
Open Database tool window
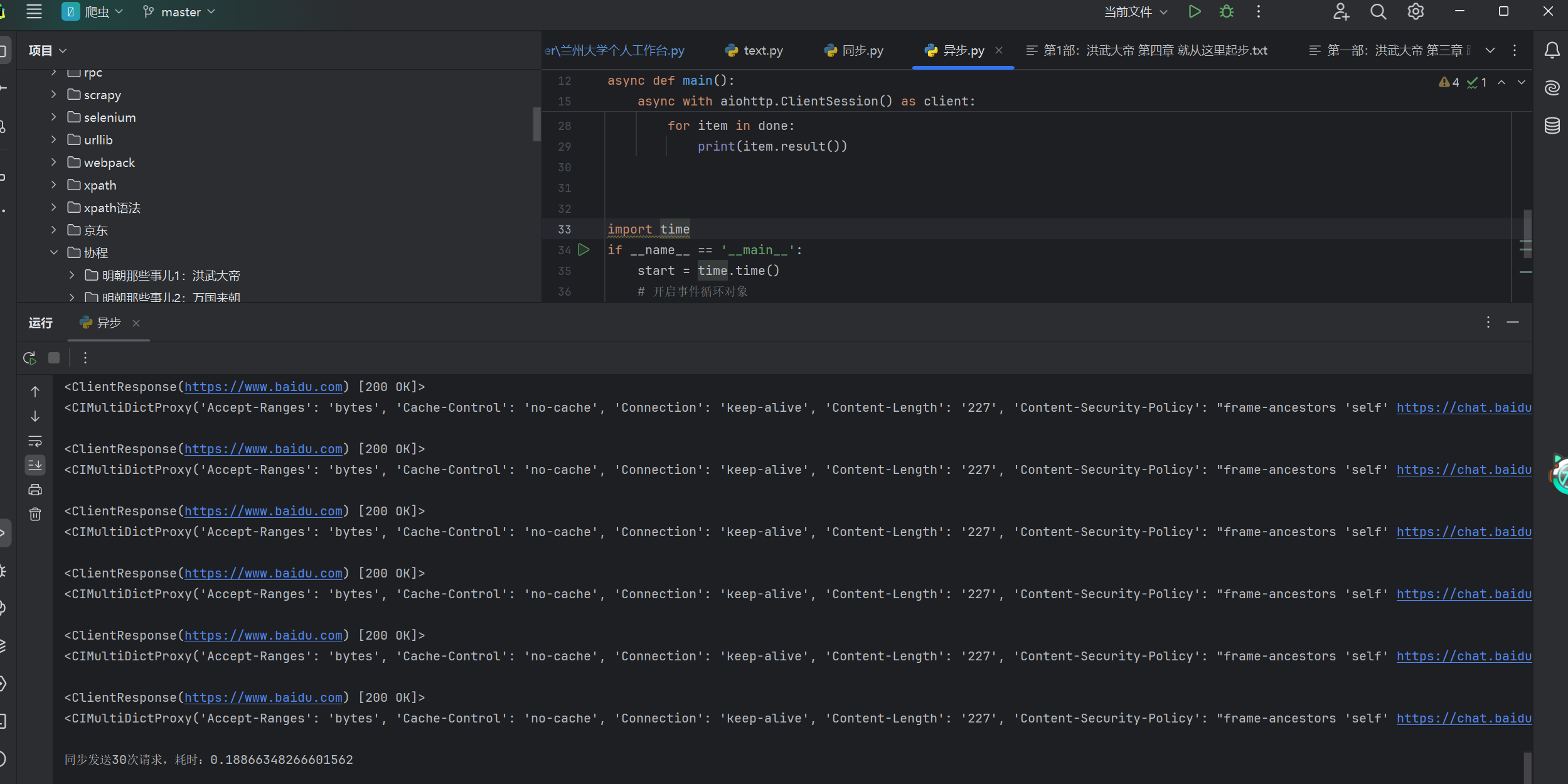pyautogui.click(x=1552, y=126)
